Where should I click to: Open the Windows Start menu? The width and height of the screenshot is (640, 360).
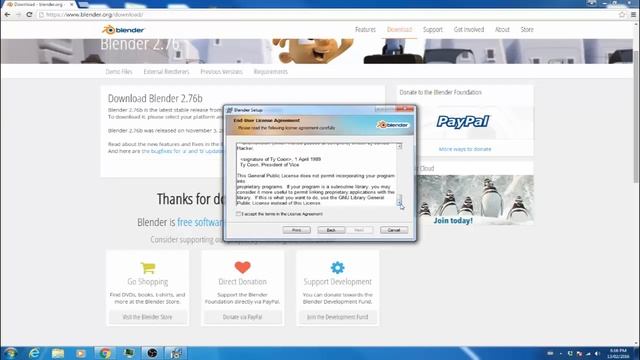11,353
